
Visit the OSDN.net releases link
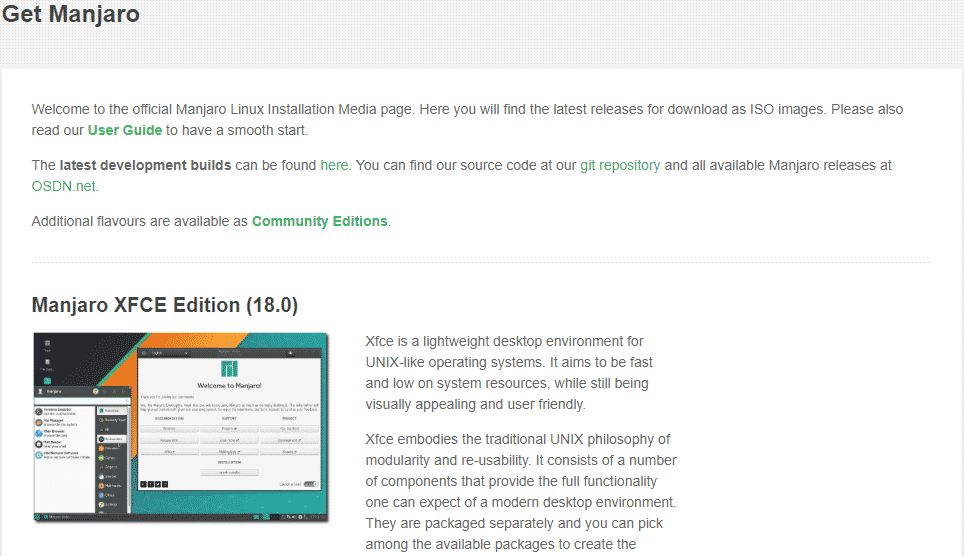(x=64, y=186)
